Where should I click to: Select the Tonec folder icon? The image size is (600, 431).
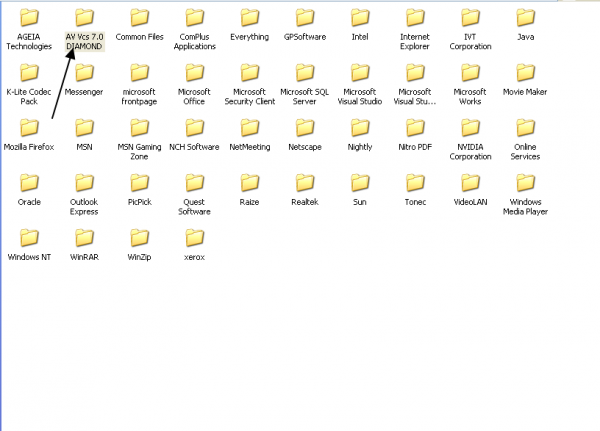[415, 183]
